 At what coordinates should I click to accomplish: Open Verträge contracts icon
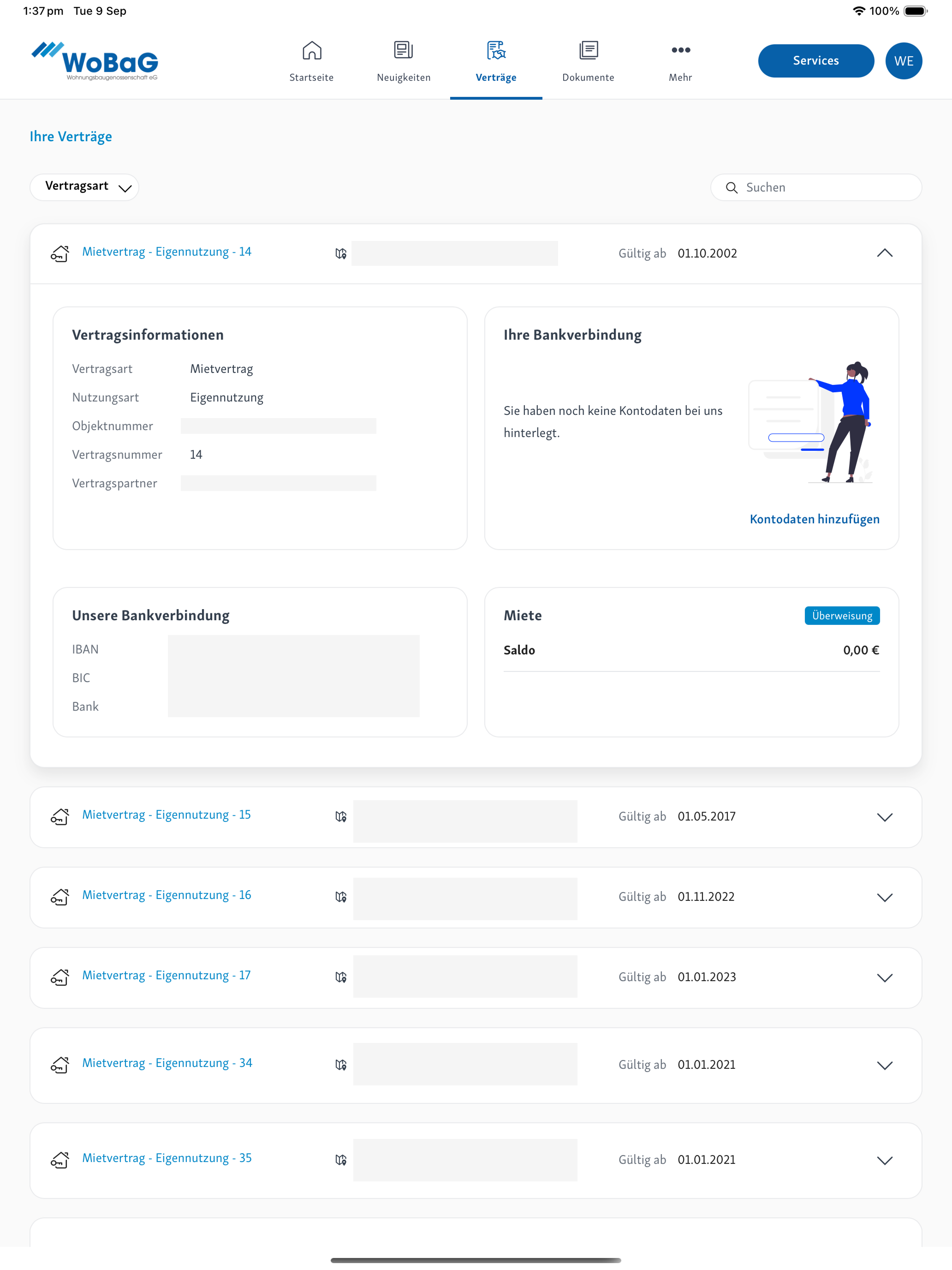click(496, 50)
